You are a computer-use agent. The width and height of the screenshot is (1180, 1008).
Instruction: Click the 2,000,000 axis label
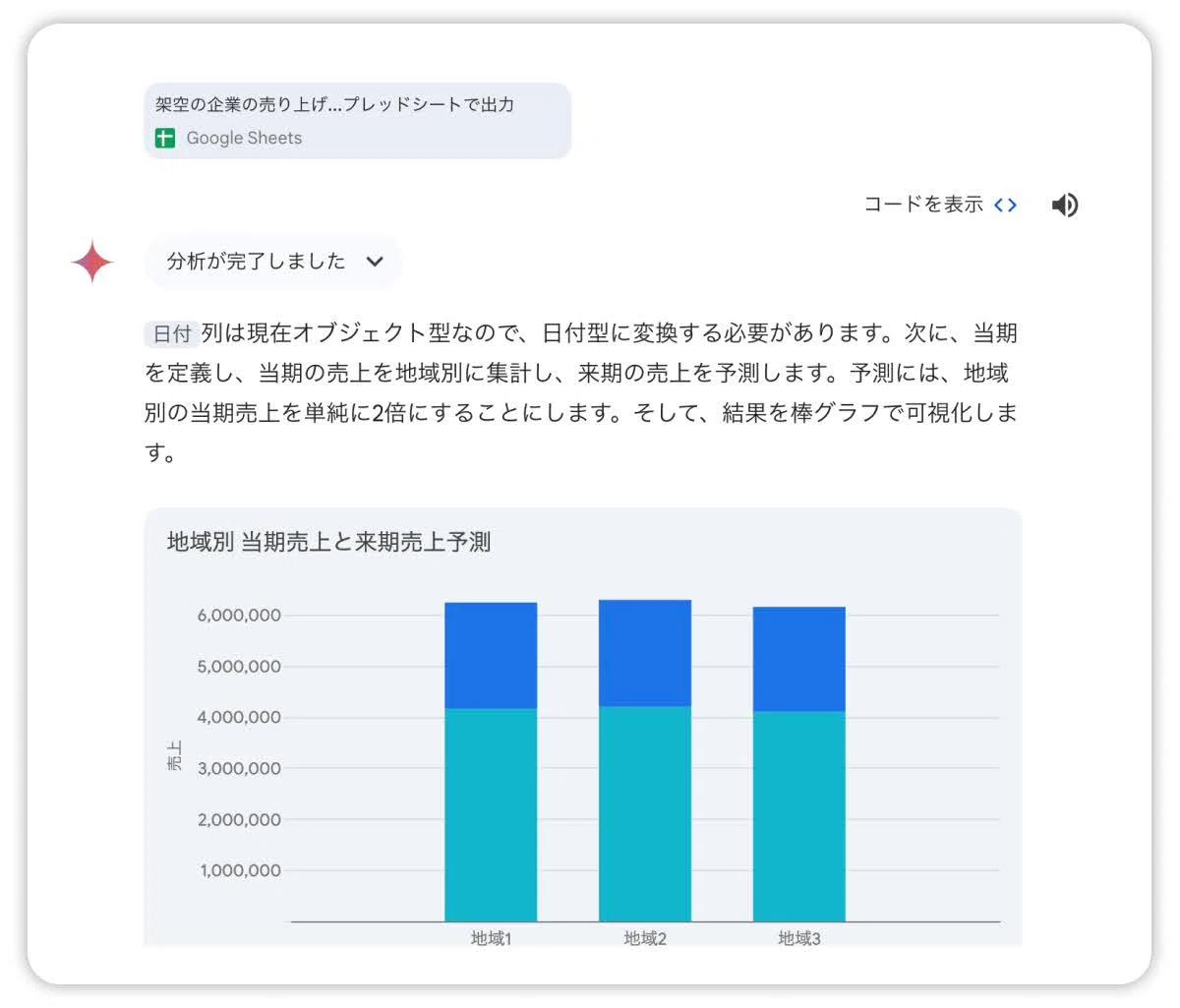239,820
